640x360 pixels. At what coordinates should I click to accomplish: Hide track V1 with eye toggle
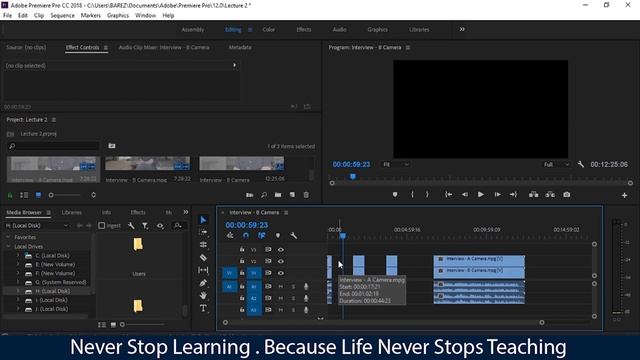[x=281, y=273]
